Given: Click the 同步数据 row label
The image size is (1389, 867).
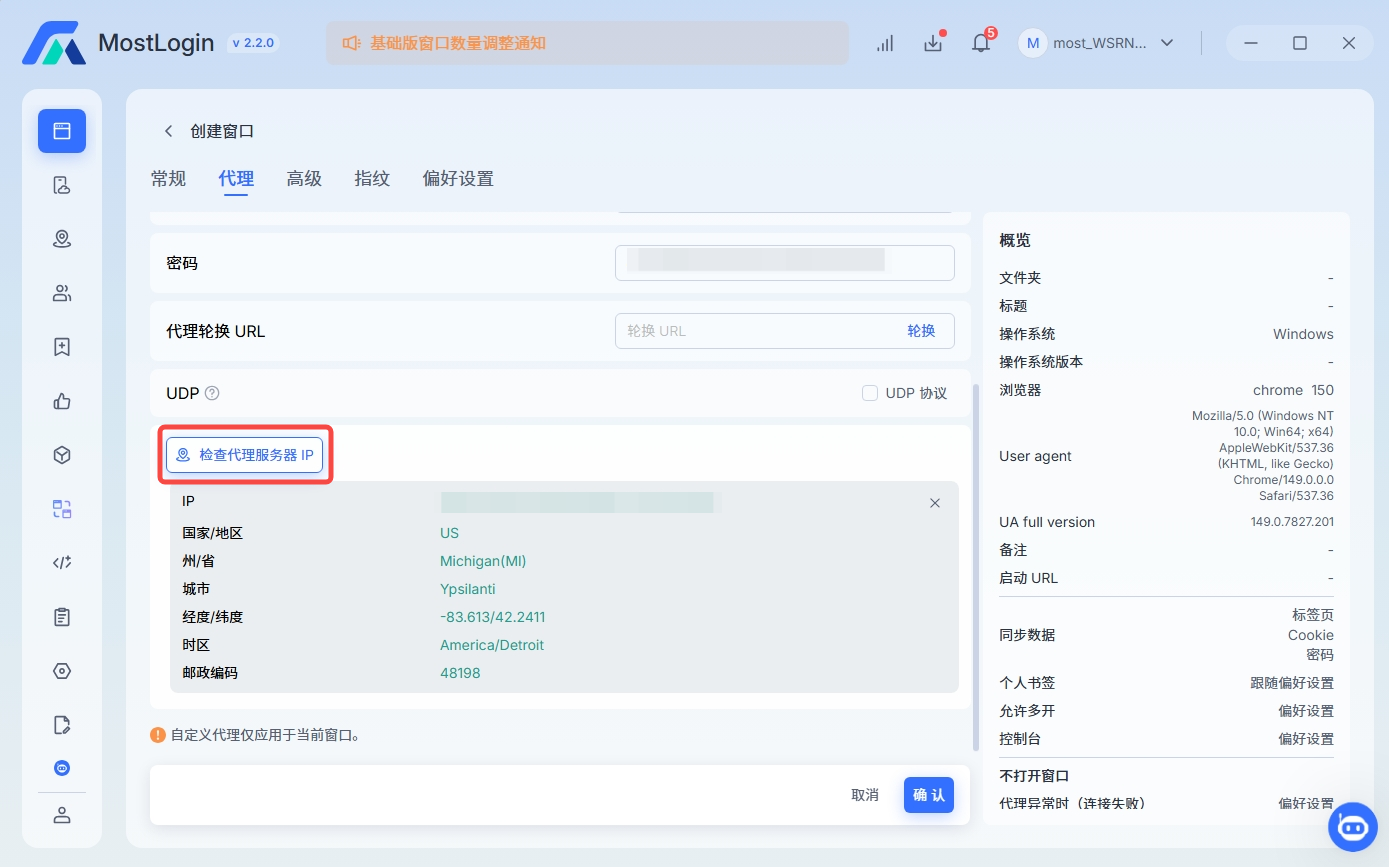Looking at the screenshot, I should click(1027, 635).
